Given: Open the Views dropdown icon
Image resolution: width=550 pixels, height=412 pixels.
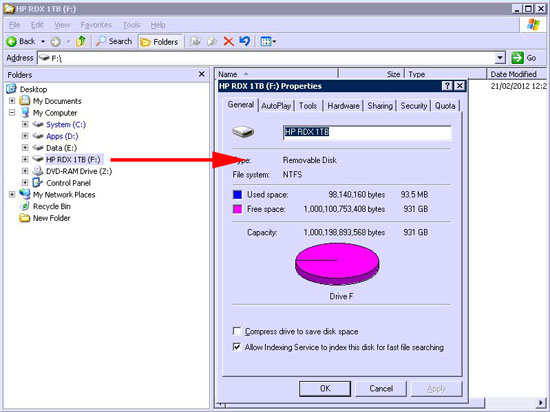Looking at the screenshot, I should (268, 42).
